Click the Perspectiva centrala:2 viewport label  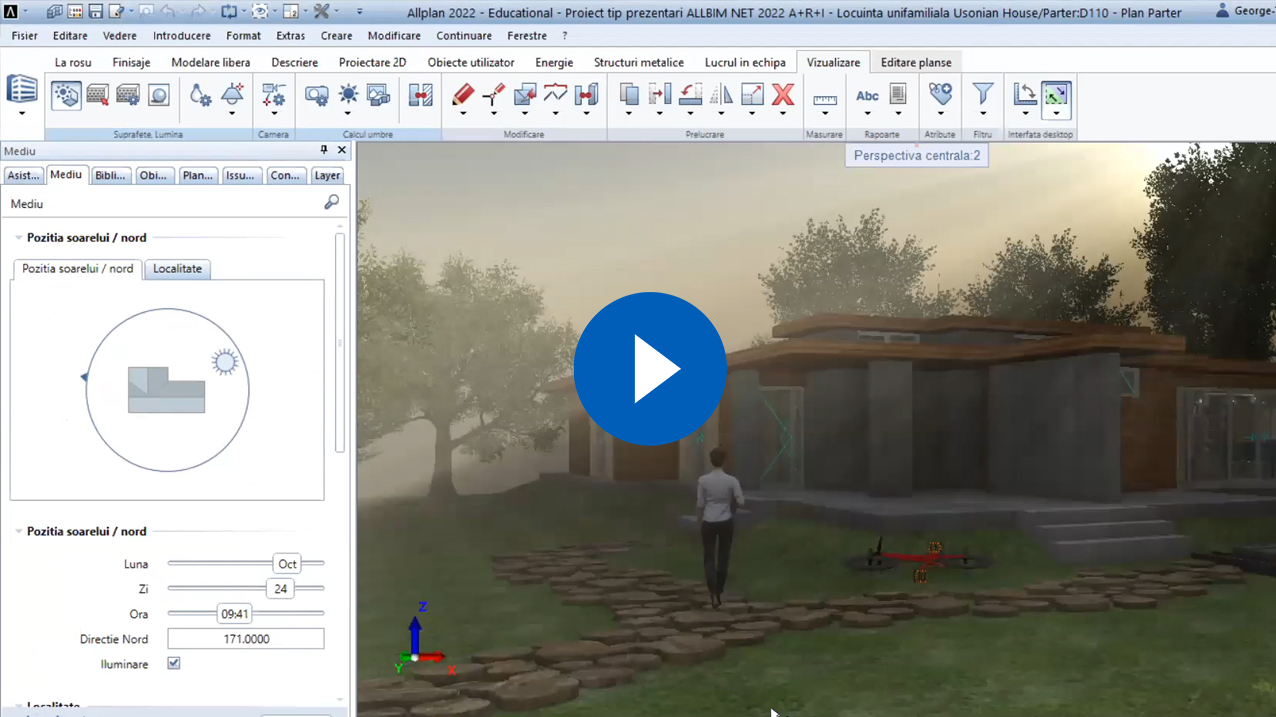[917, 156]
